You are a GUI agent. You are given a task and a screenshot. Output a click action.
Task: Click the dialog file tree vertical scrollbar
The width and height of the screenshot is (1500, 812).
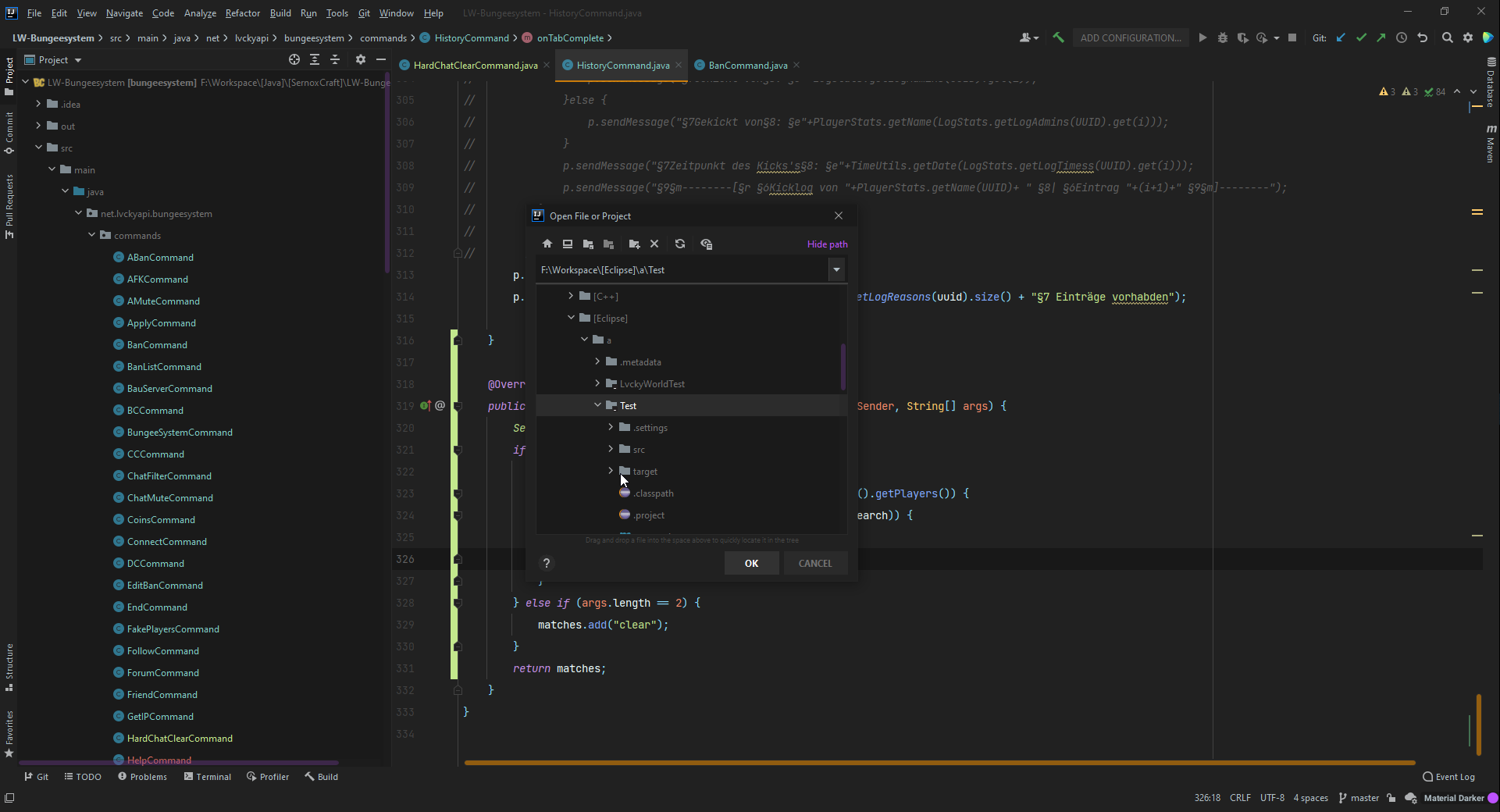[843, 366]
